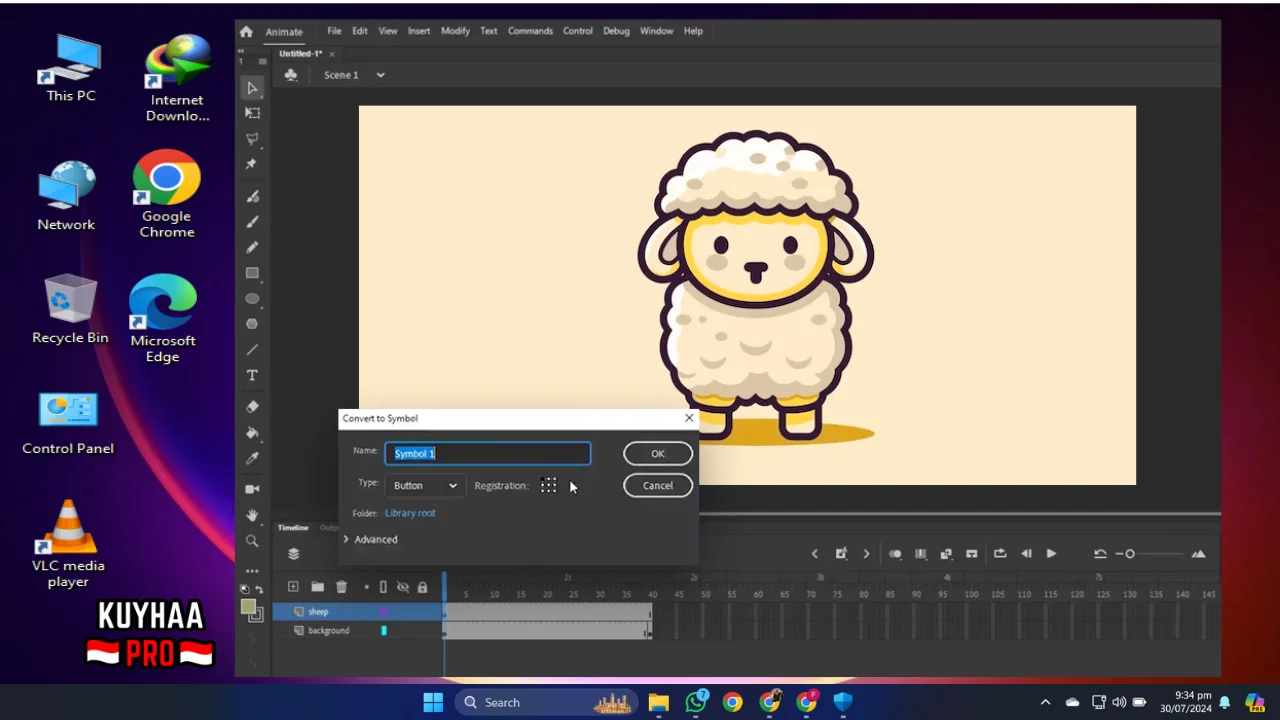Viewport: 1280px width, 720px height.
Task: Click the background layer cyan color swatch
Action: (383, 631)
